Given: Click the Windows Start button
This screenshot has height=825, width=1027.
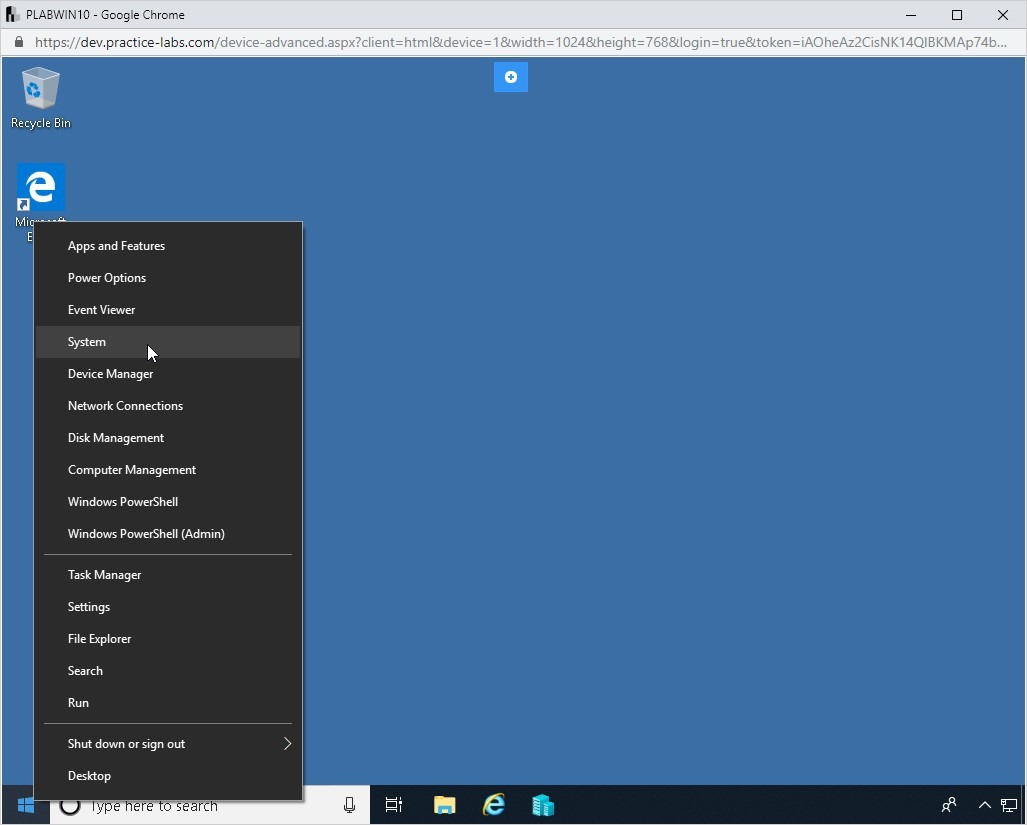Looking at the screenshot, I should point(26,805).
